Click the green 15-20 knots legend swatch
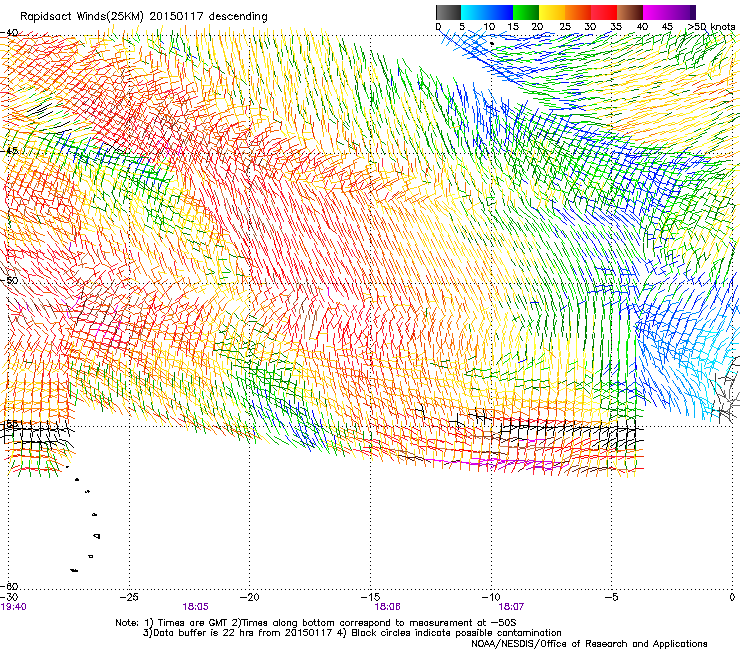Viewport: 740px width, 650px height. pyautogui.click(x=526, y=12)
